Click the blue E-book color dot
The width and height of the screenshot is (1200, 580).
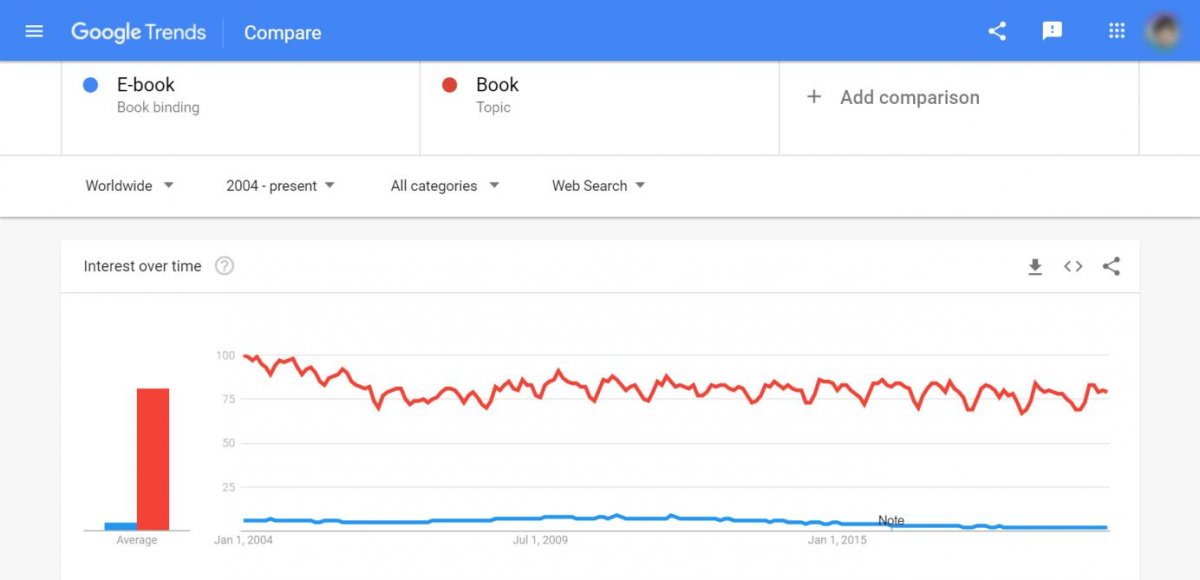click(x=90, y=86)
